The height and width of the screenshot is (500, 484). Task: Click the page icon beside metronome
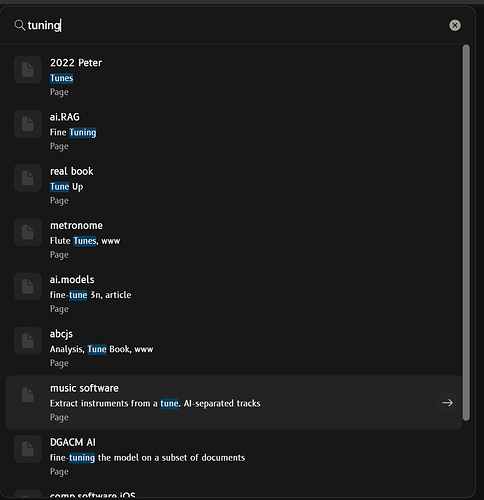point(28,232)
